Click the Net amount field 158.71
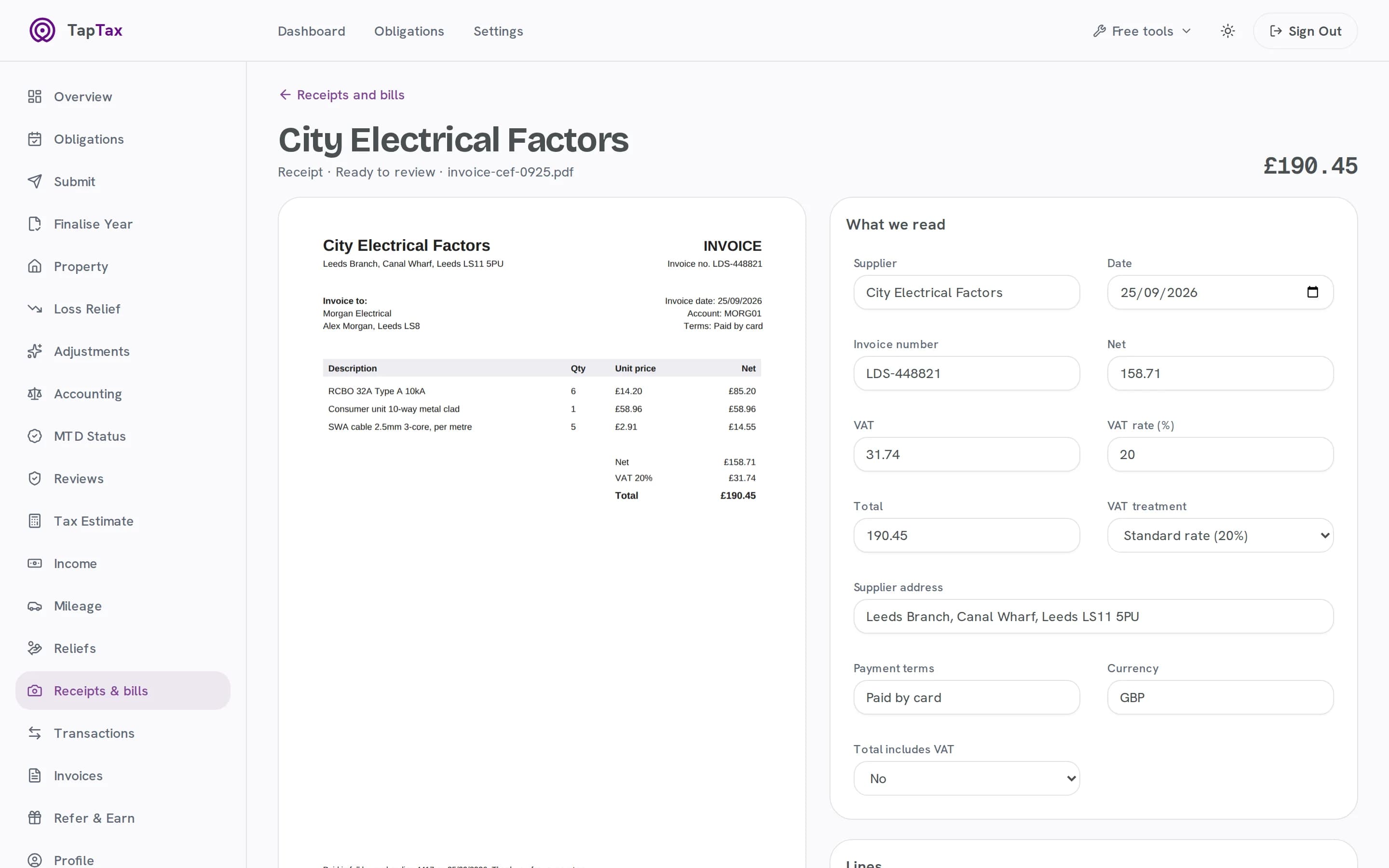Image resolution: width=1389 pixels, height=868 pixels. coord(1220,374)
